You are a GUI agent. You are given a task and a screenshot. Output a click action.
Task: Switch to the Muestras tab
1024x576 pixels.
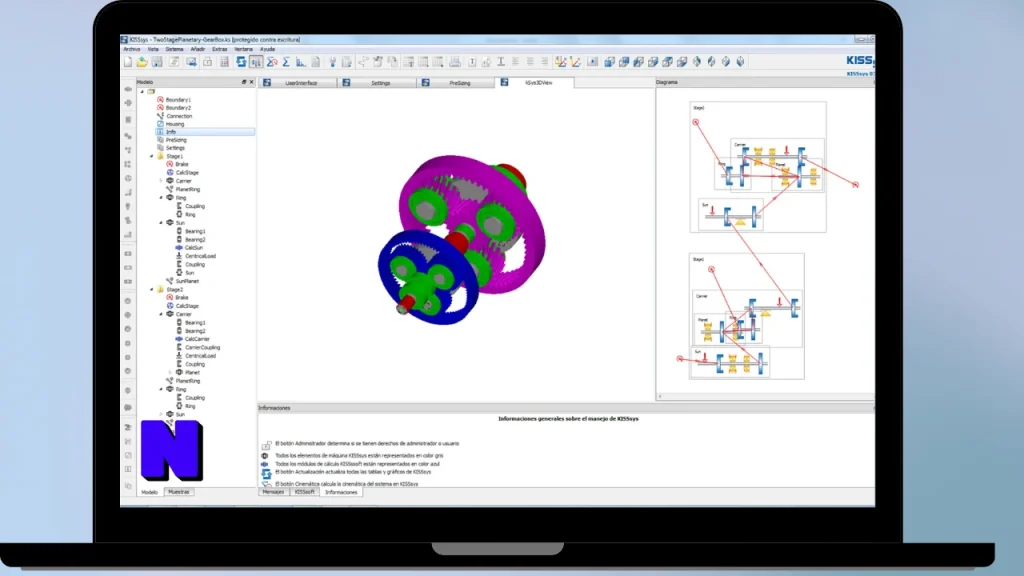tap(178, 492)
